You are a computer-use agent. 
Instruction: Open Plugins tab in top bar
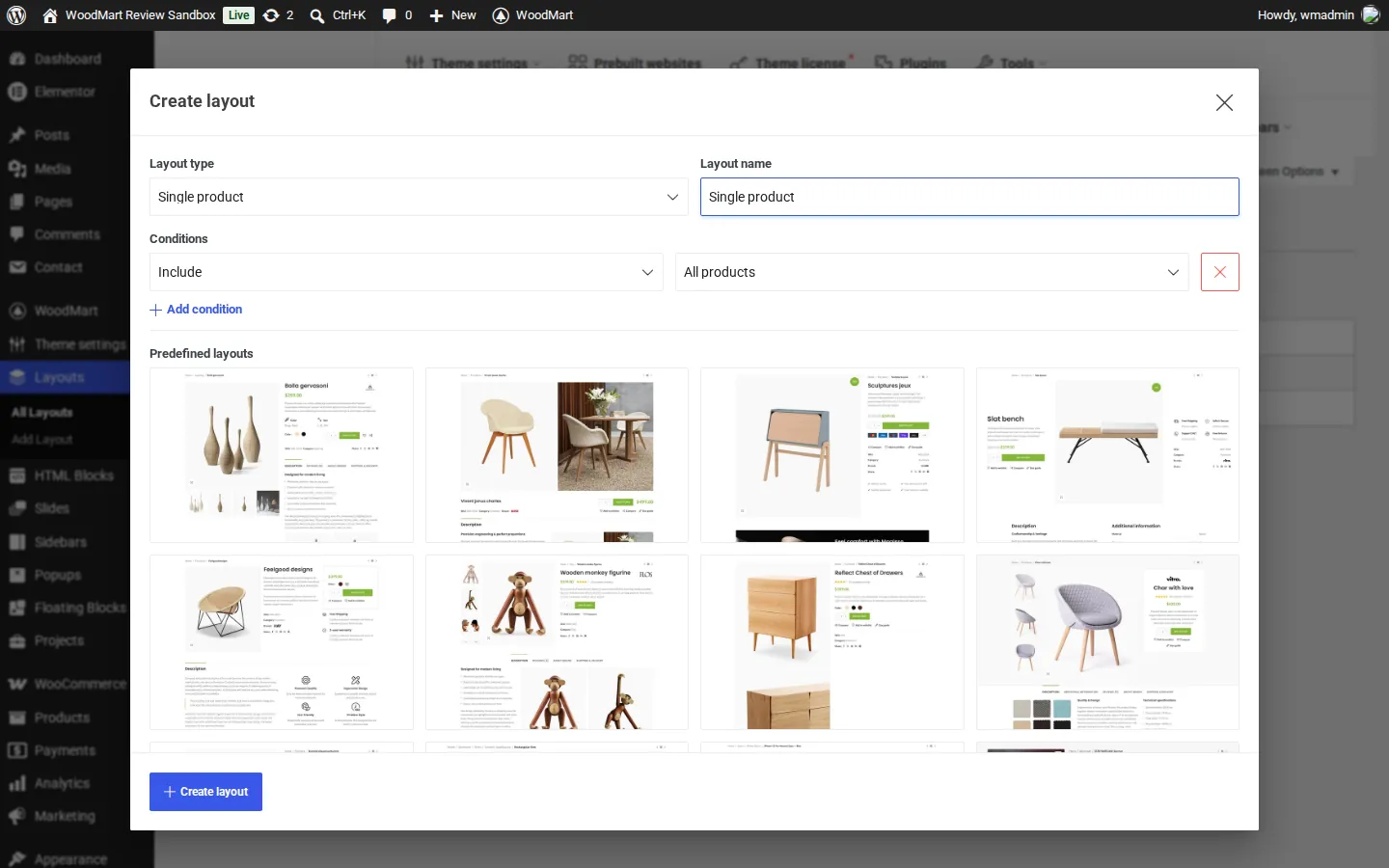[911, 63]
